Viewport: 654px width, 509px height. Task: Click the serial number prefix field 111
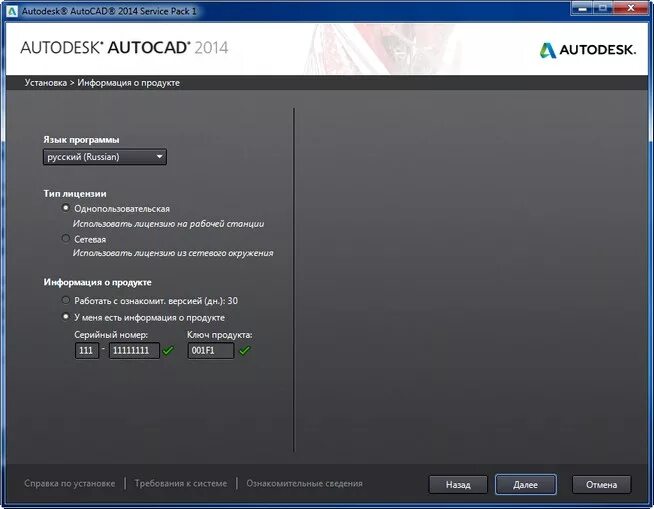coord(87,350)
